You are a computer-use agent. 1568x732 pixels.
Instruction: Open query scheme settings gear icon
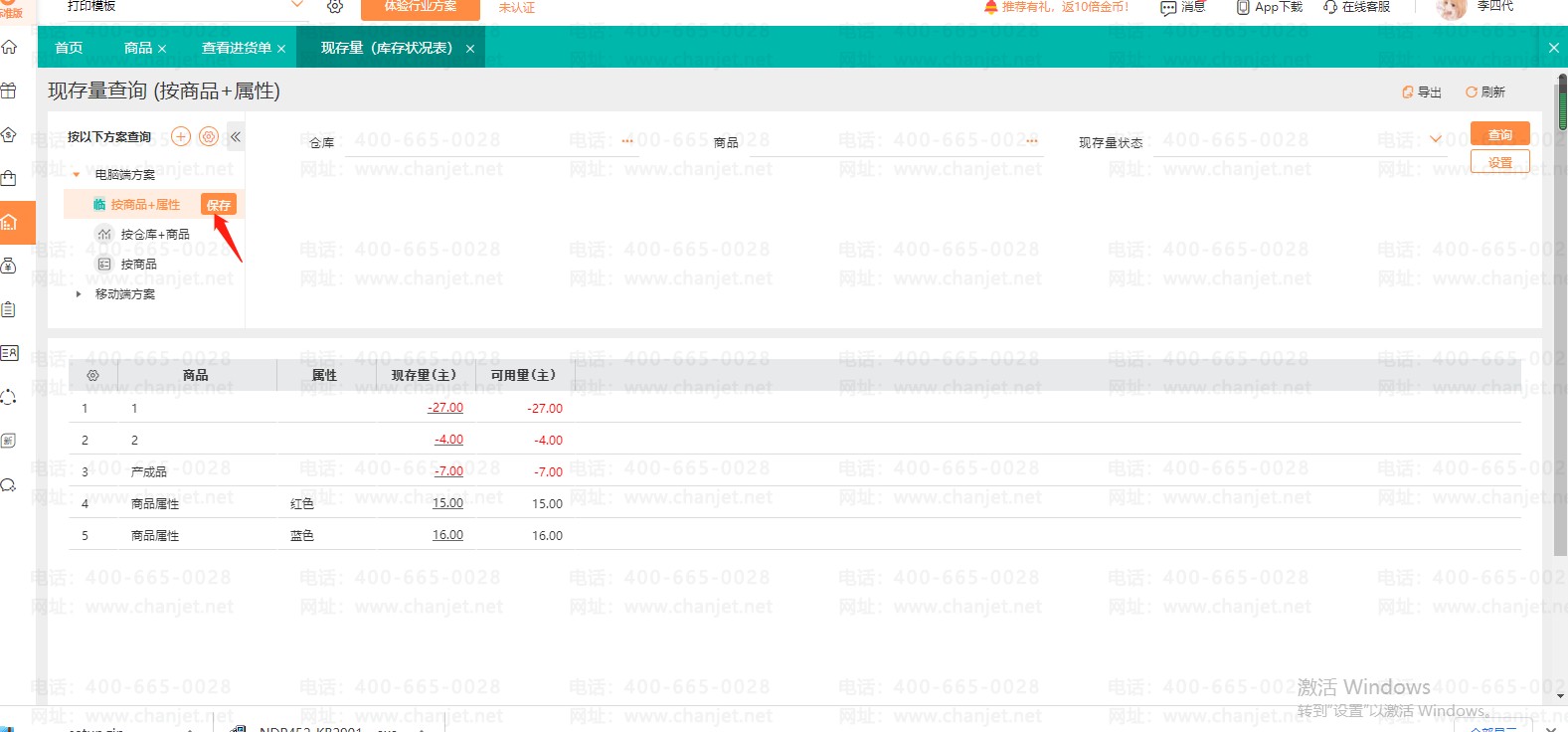click(x=209, y=136)
